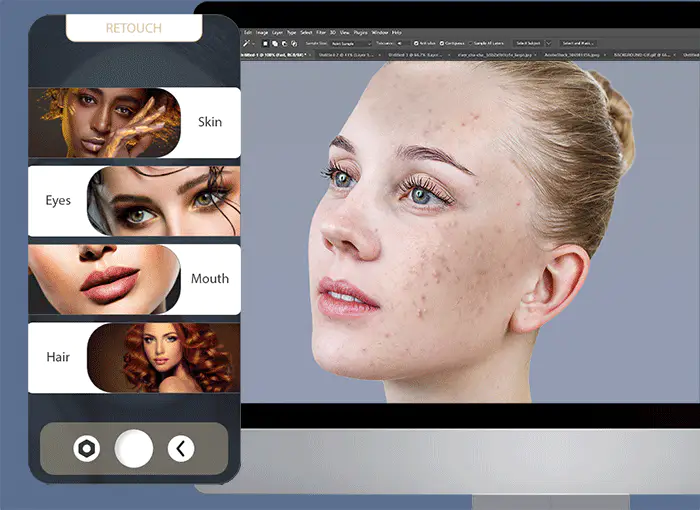The image size is (700, 510).
Task: Close the Untitled-2 document tab
Action: (x=379, y=55)
